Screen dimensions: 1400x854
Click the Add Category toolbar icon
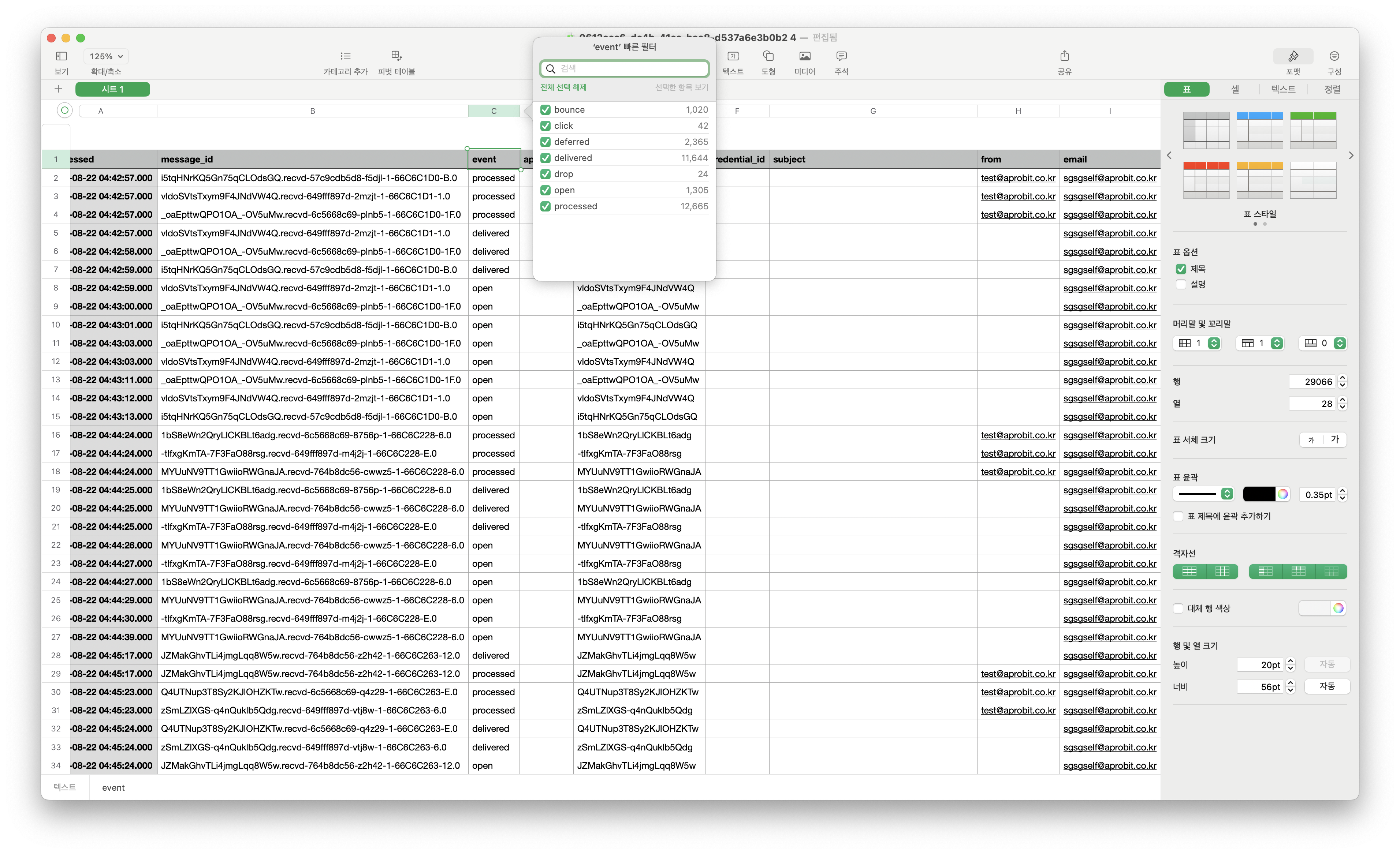point(346,56)
